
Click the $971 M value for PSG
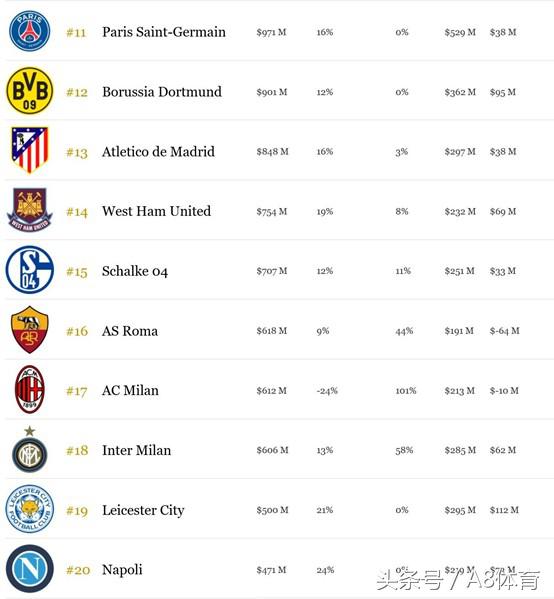[x=271, y=32]
